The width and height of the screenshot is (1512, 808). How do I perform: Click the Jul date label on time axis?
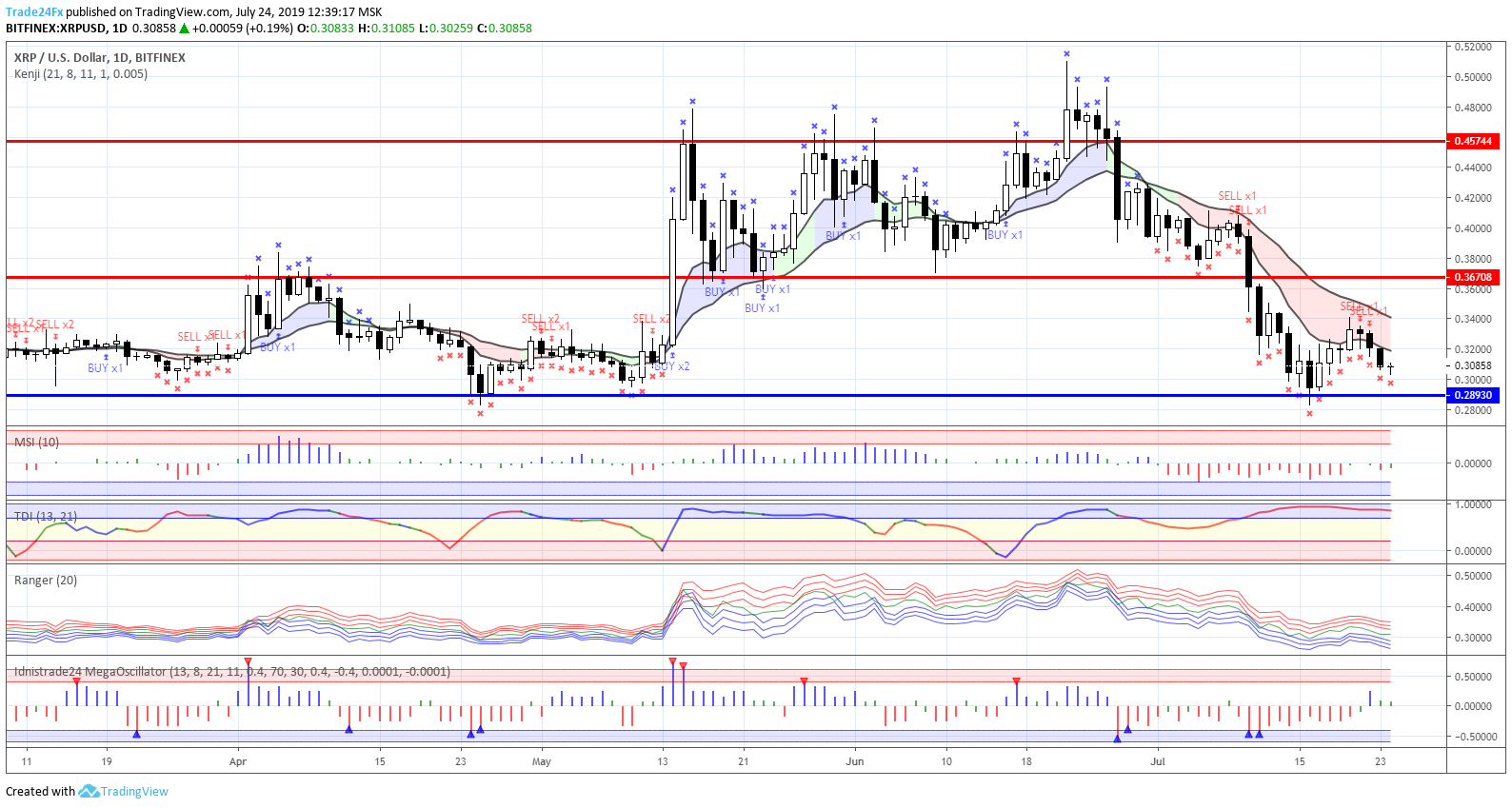1158,761
